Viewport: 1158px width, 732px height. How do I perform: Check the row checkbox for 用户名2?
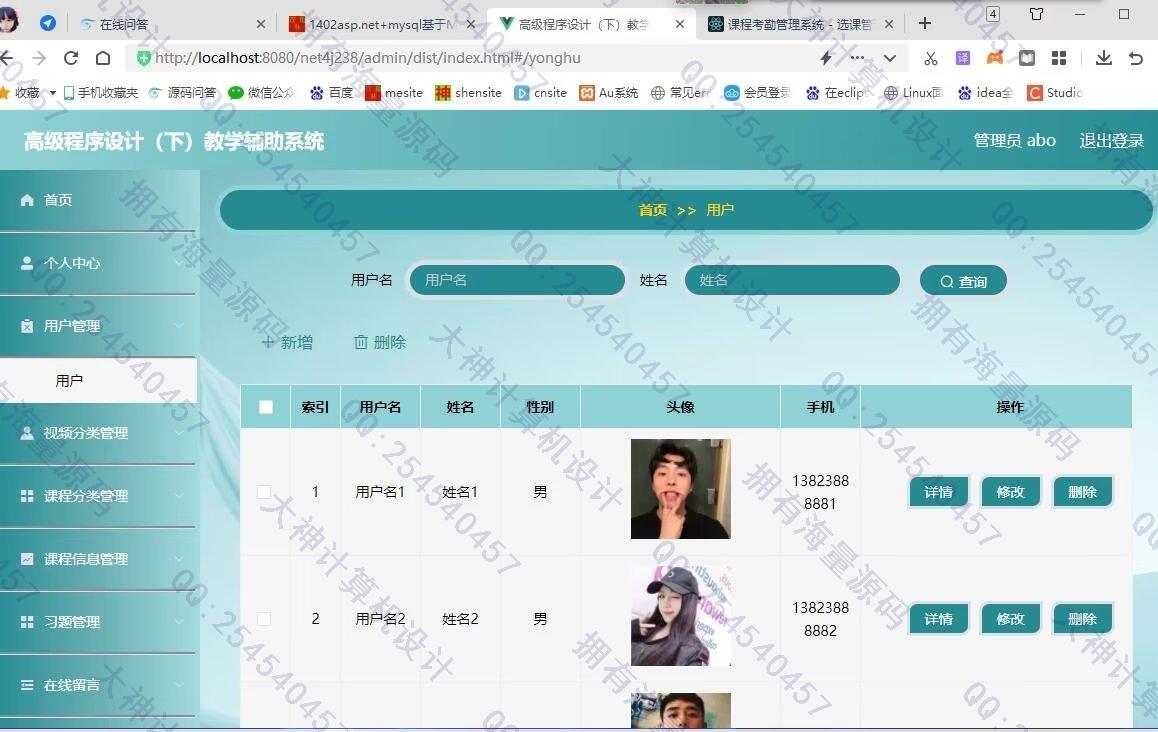pos(264,619)
